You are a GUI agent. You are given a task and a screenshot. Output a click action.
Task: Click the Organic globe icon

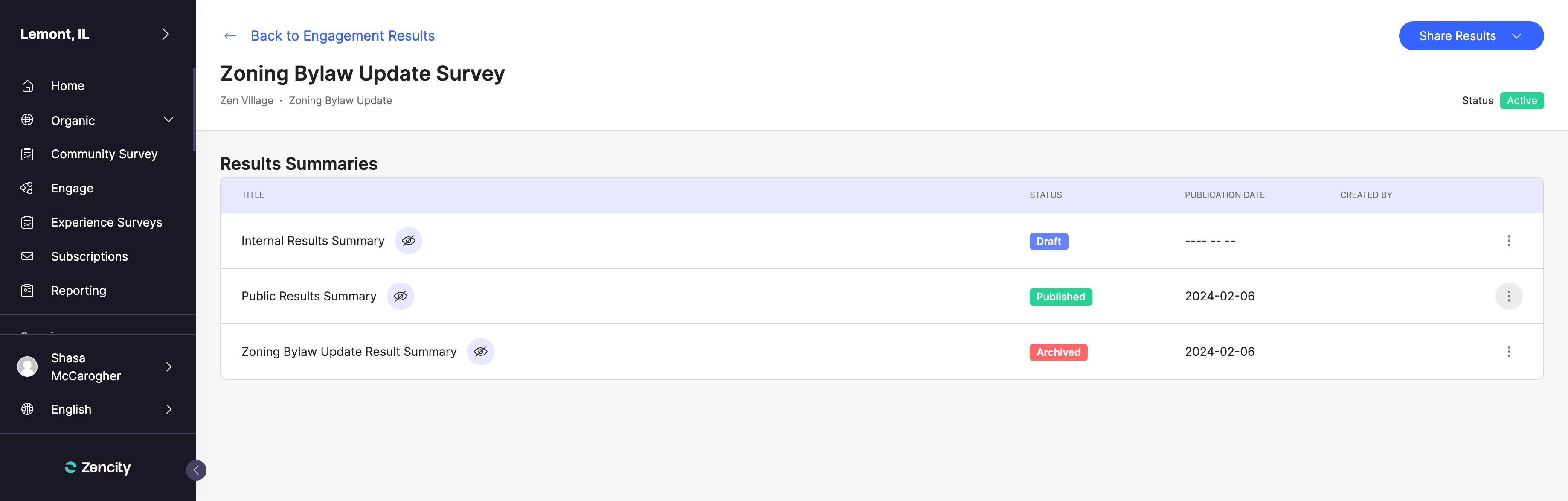(27, 120)
